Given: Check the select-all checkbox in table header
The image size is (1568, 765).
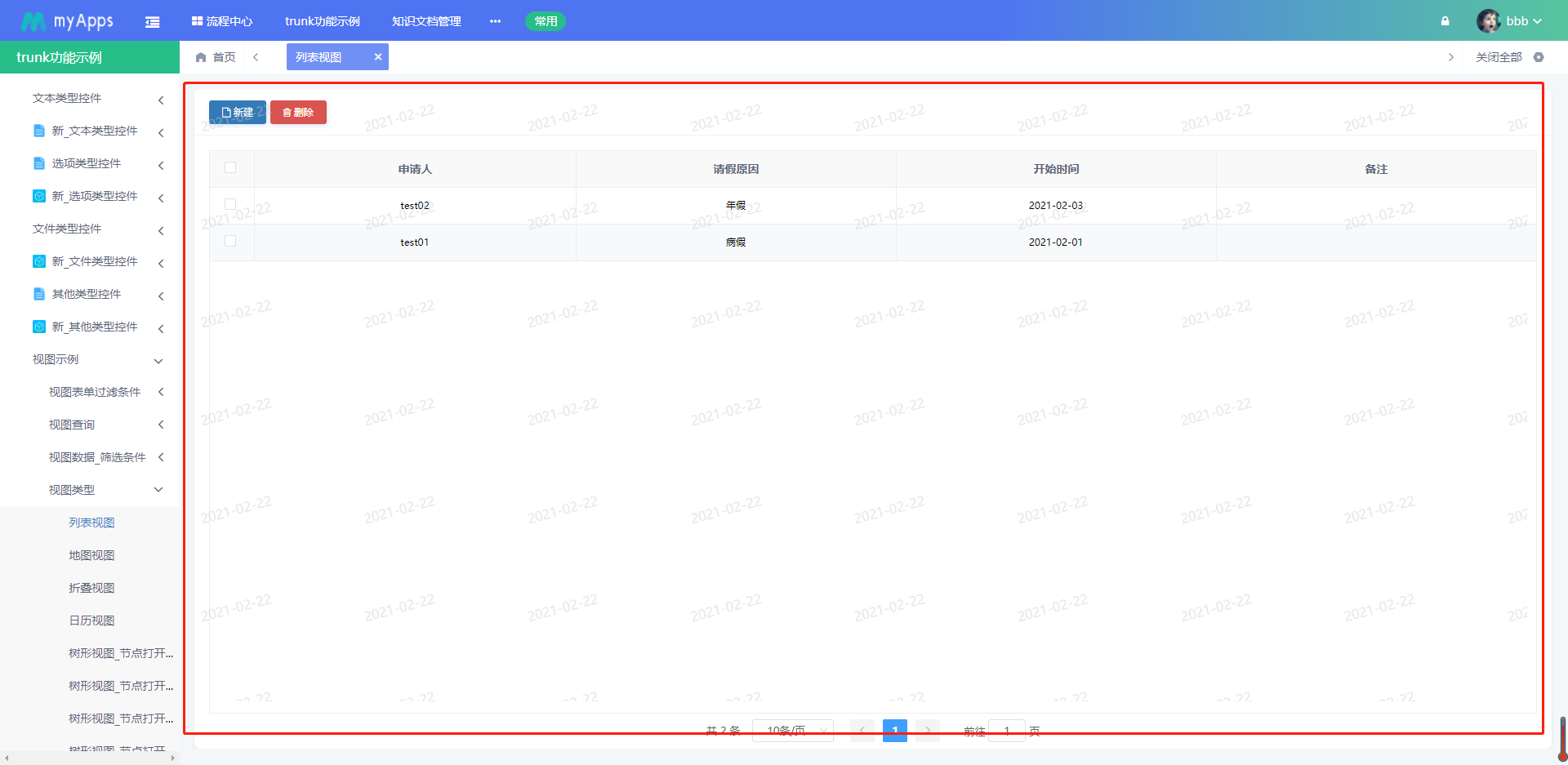Looking at the screenshot, I should coord(230,167).
